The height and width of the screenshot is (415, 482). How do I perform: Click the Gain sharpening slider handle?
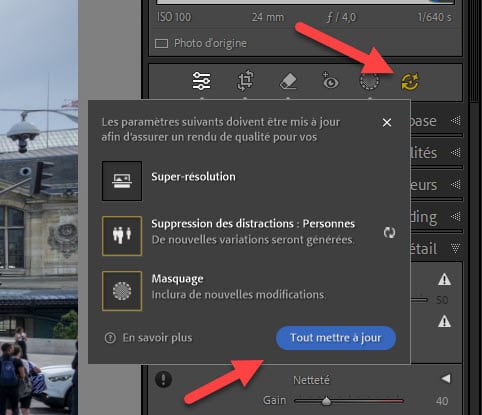coord(326,400)
